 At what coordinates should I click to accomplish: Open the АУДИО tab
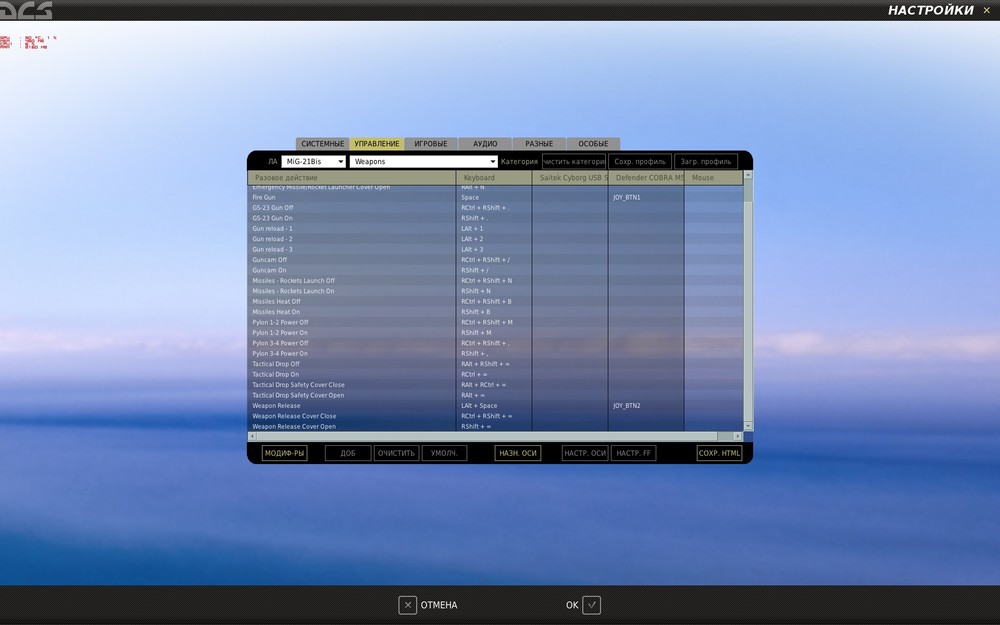(485, 143)
